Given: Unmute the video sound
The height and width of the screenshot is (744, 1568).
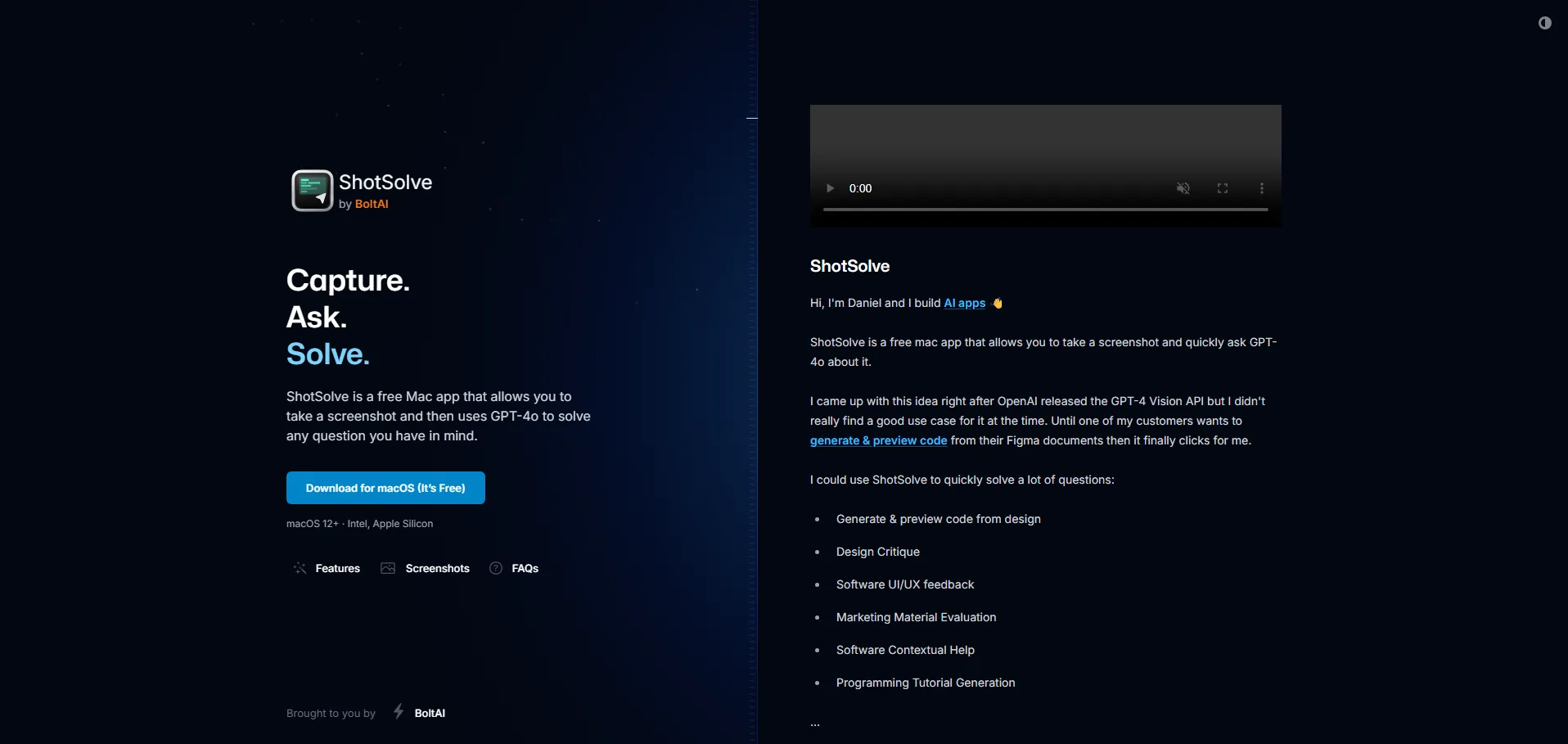Looking at the screenshot, I should (x=1183, y=188).
